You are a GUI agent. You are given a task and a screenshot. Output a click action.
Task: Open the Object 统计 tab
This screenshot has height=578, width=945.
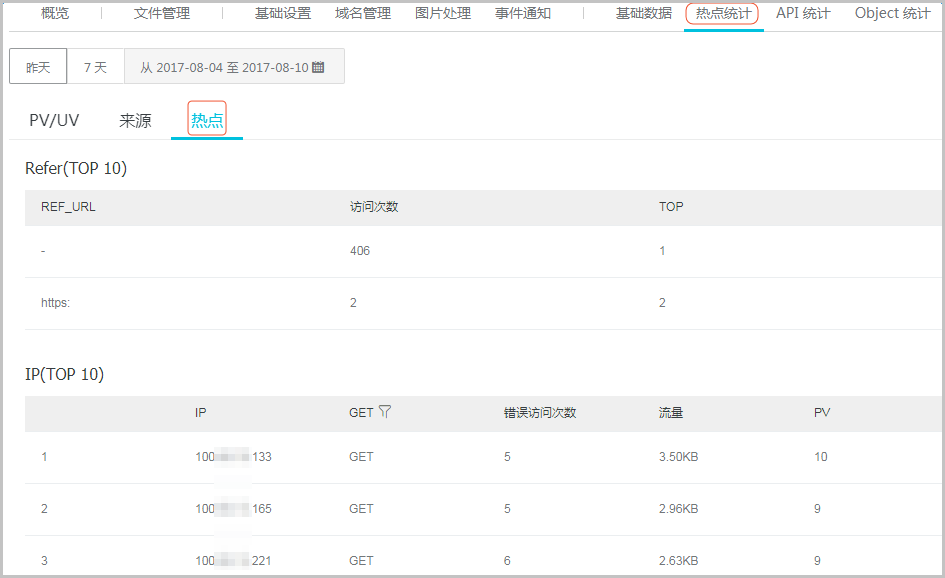click(893, 13)
